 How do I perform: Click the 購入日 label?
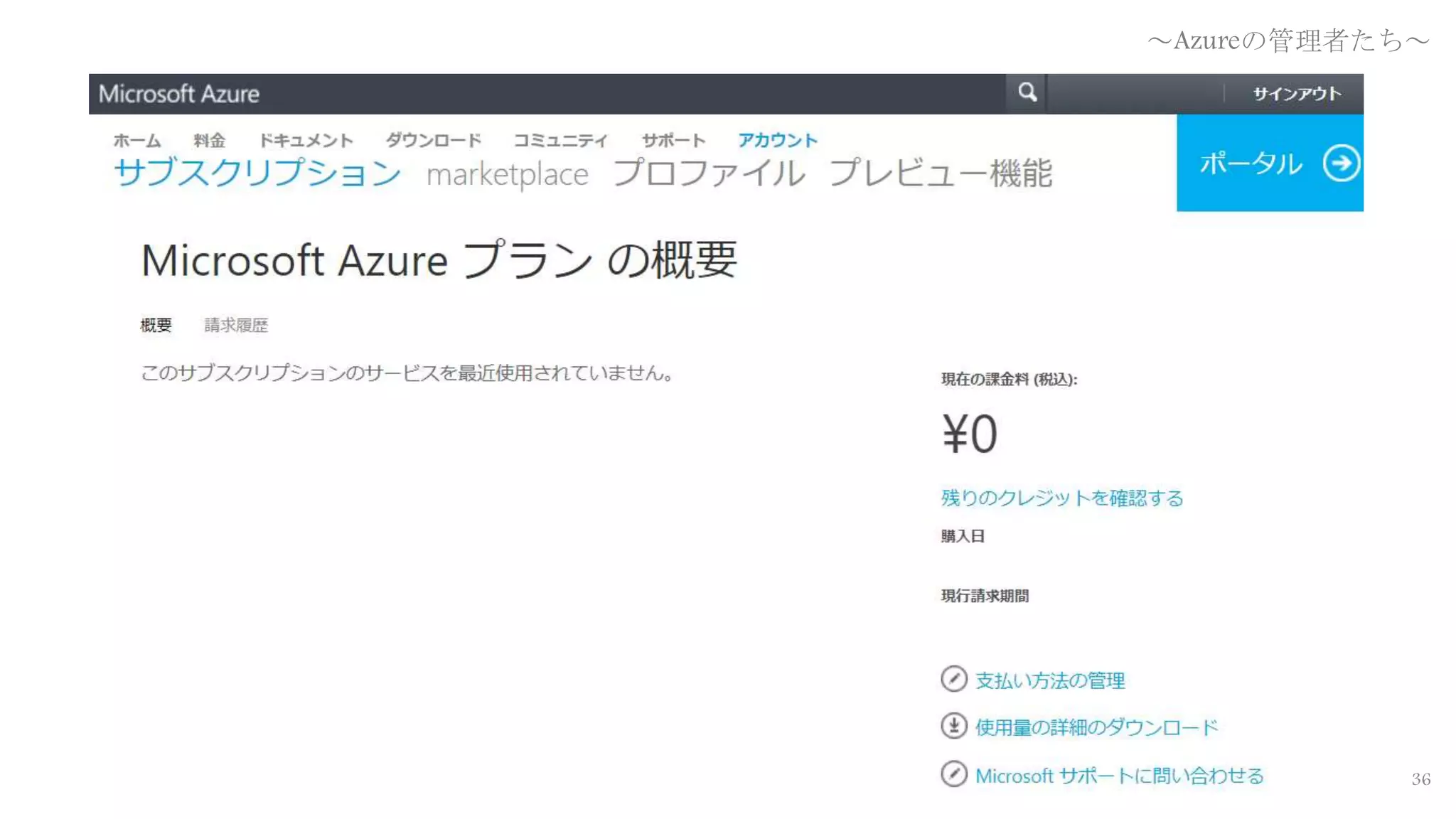pos(963,536)
